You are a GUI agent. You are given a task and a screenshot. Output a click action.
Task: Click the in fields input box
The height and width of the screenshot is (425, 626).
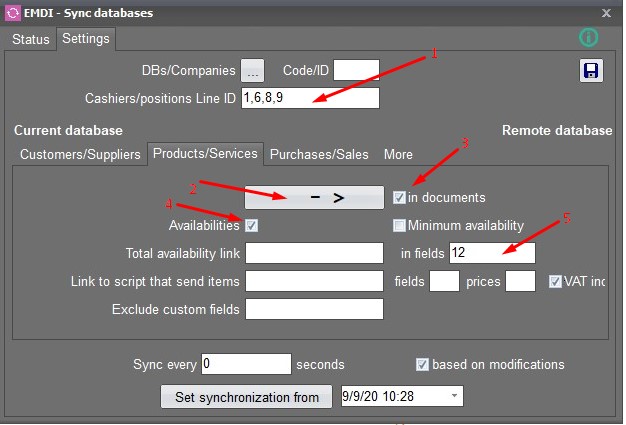(492, 253)
